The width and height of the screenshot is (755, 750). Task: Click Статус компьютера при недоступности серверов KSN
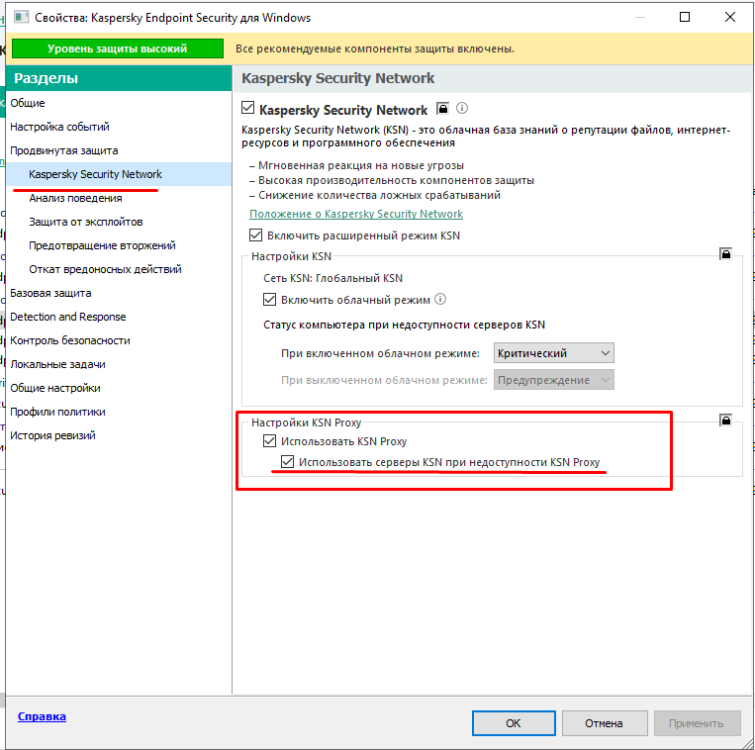pyautogui.click(x=404, y=324)
